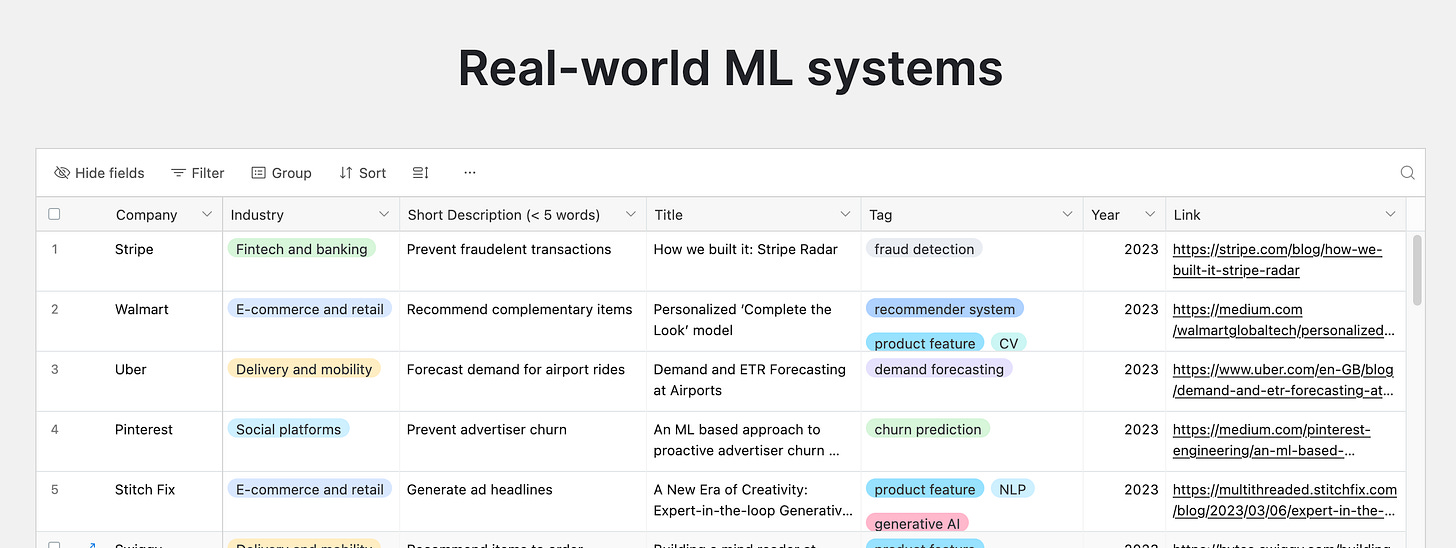The image size is (1456, 548).
Task: Click the recommender system tag
Action: (x=944, y=309)
